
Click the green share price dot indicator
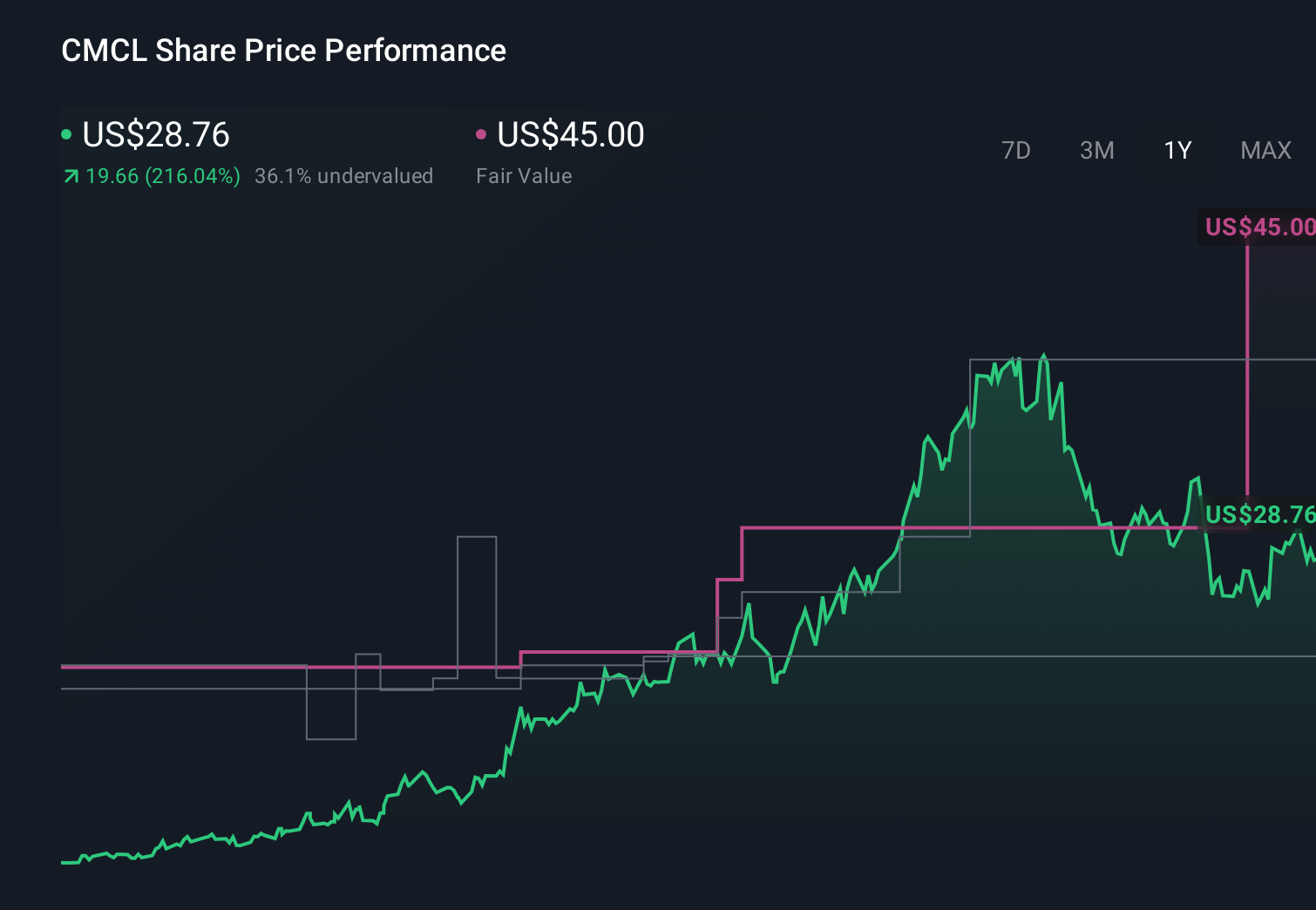tap(66, 133)
